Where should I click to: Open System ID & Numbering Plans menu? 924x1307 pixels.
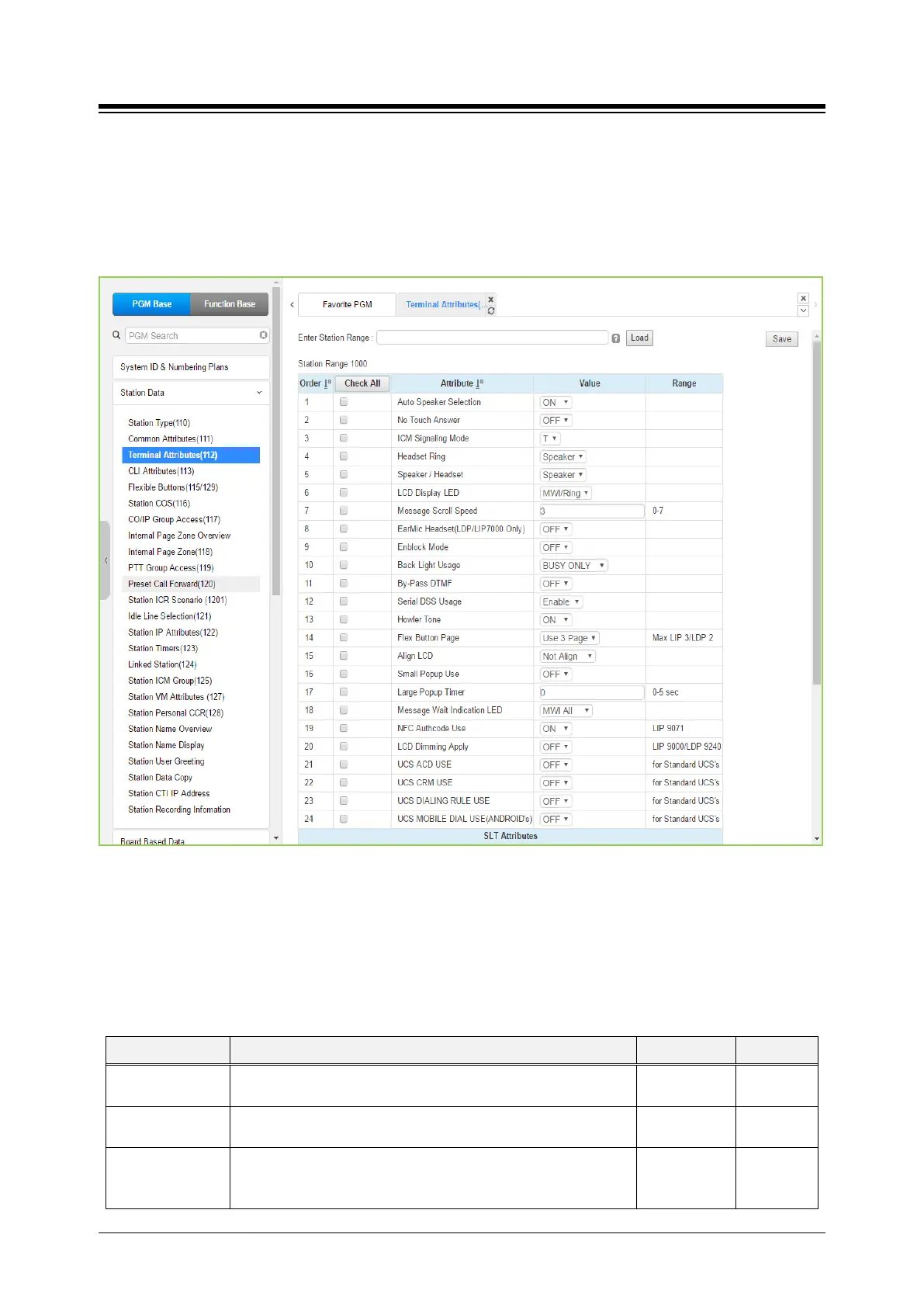[191, 367]
